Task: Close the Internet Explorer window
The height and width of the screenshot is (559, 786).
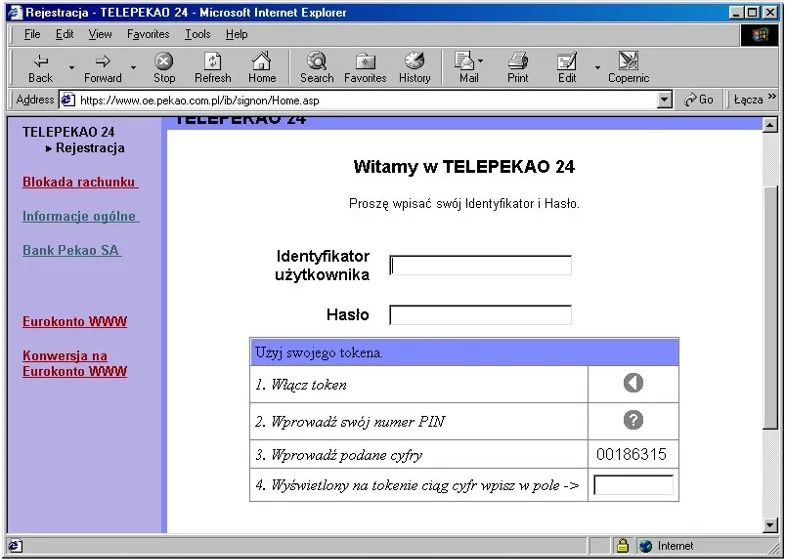Action: (770, 13)
